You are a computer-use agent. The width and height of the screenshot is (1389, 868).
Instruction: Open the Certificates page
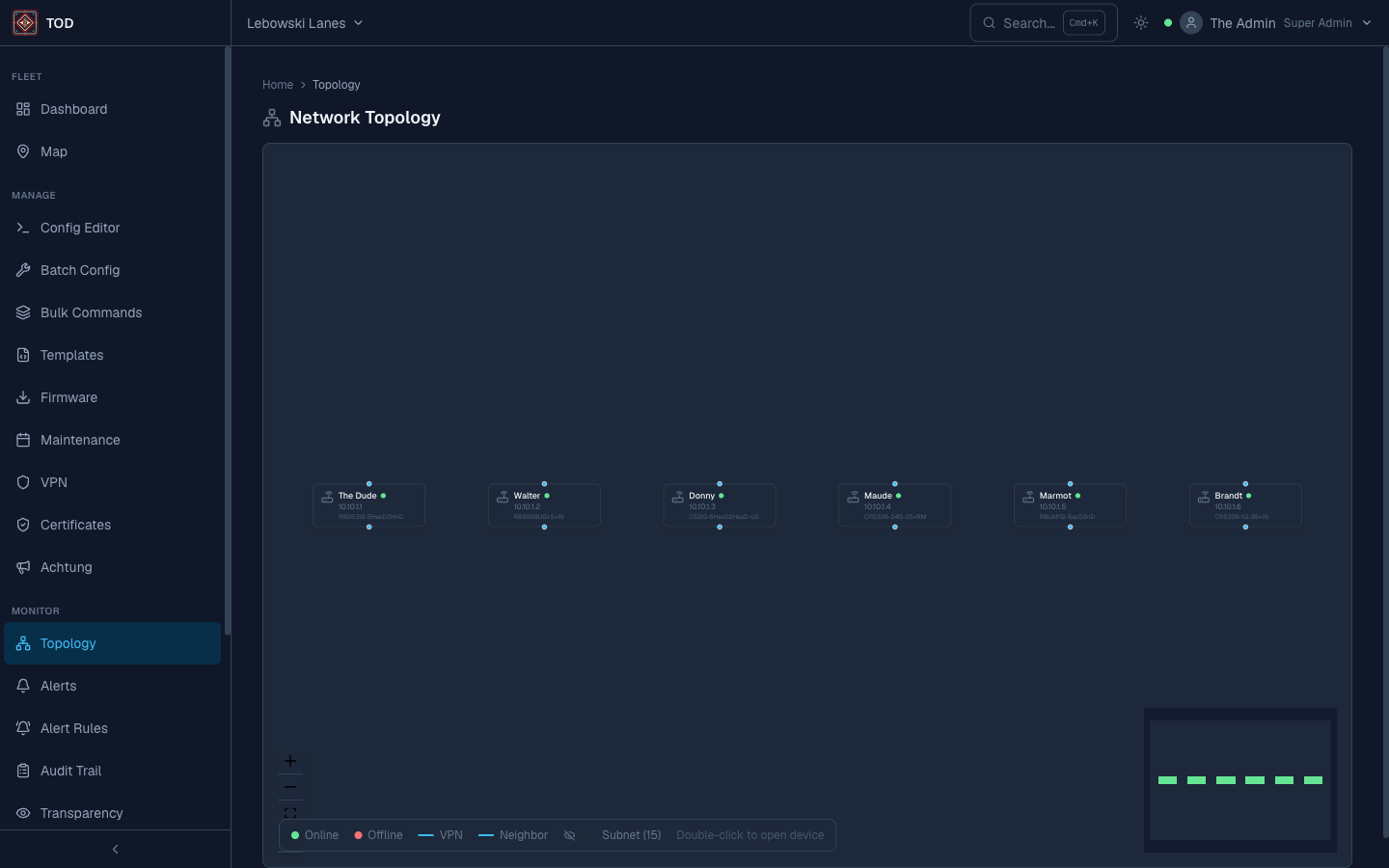(75, 525)
